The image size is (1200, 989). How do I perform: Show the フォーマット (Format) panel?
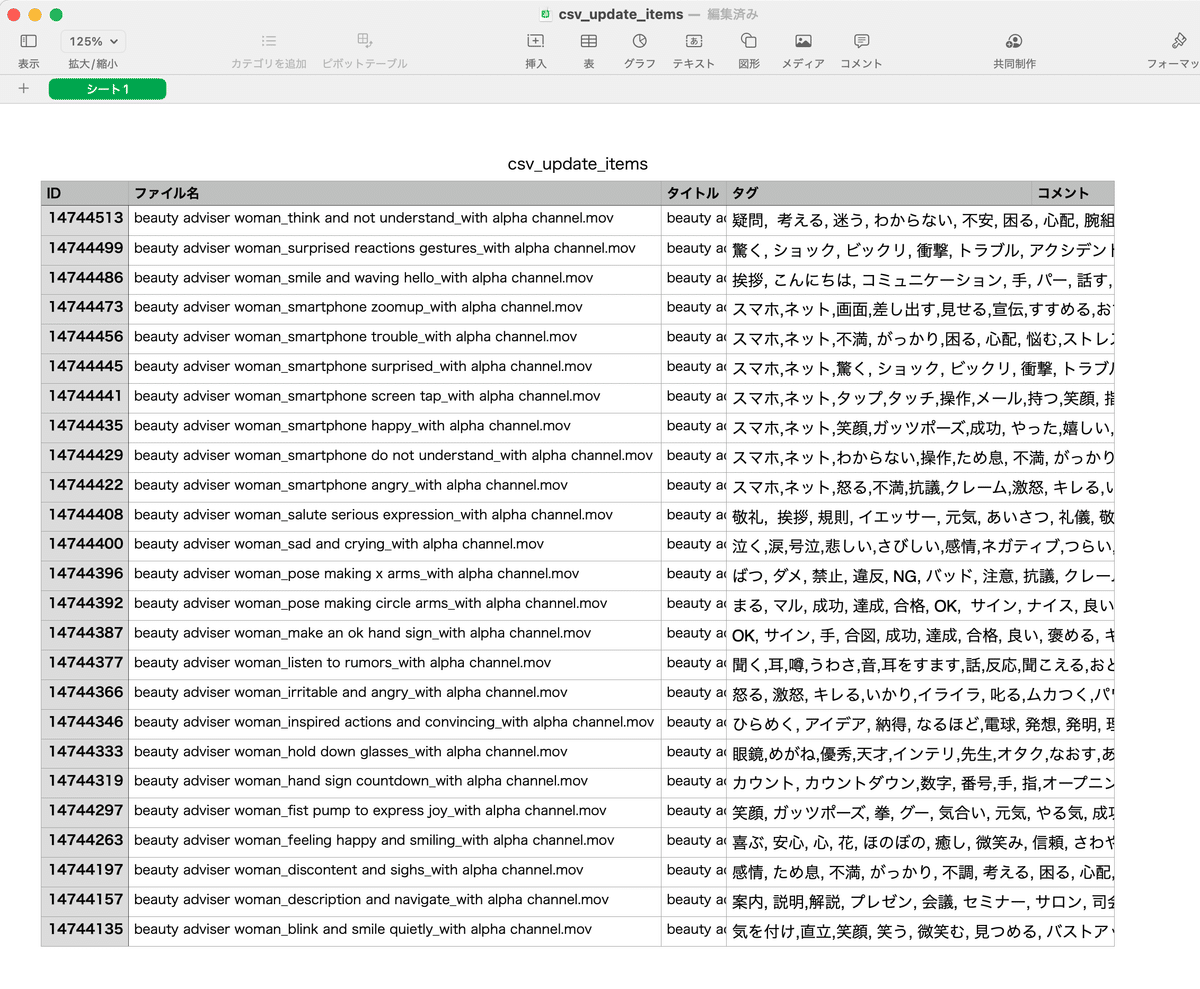coord(1178,47)
